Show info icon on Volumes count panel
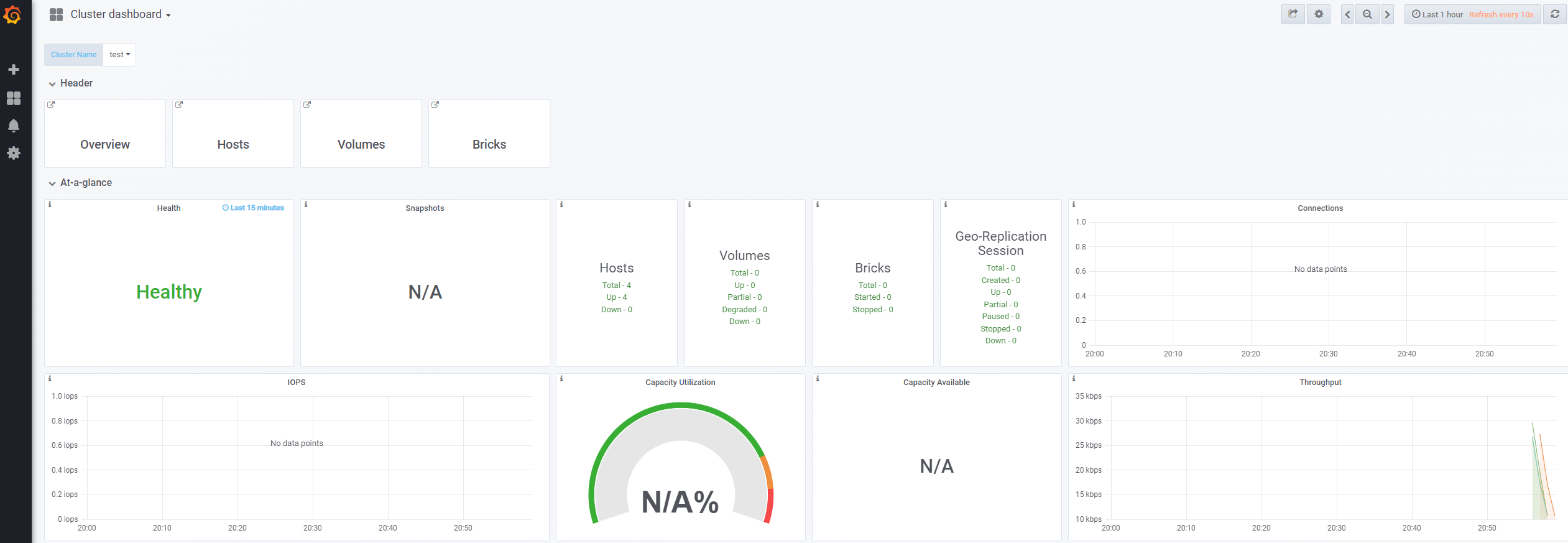 689,204
